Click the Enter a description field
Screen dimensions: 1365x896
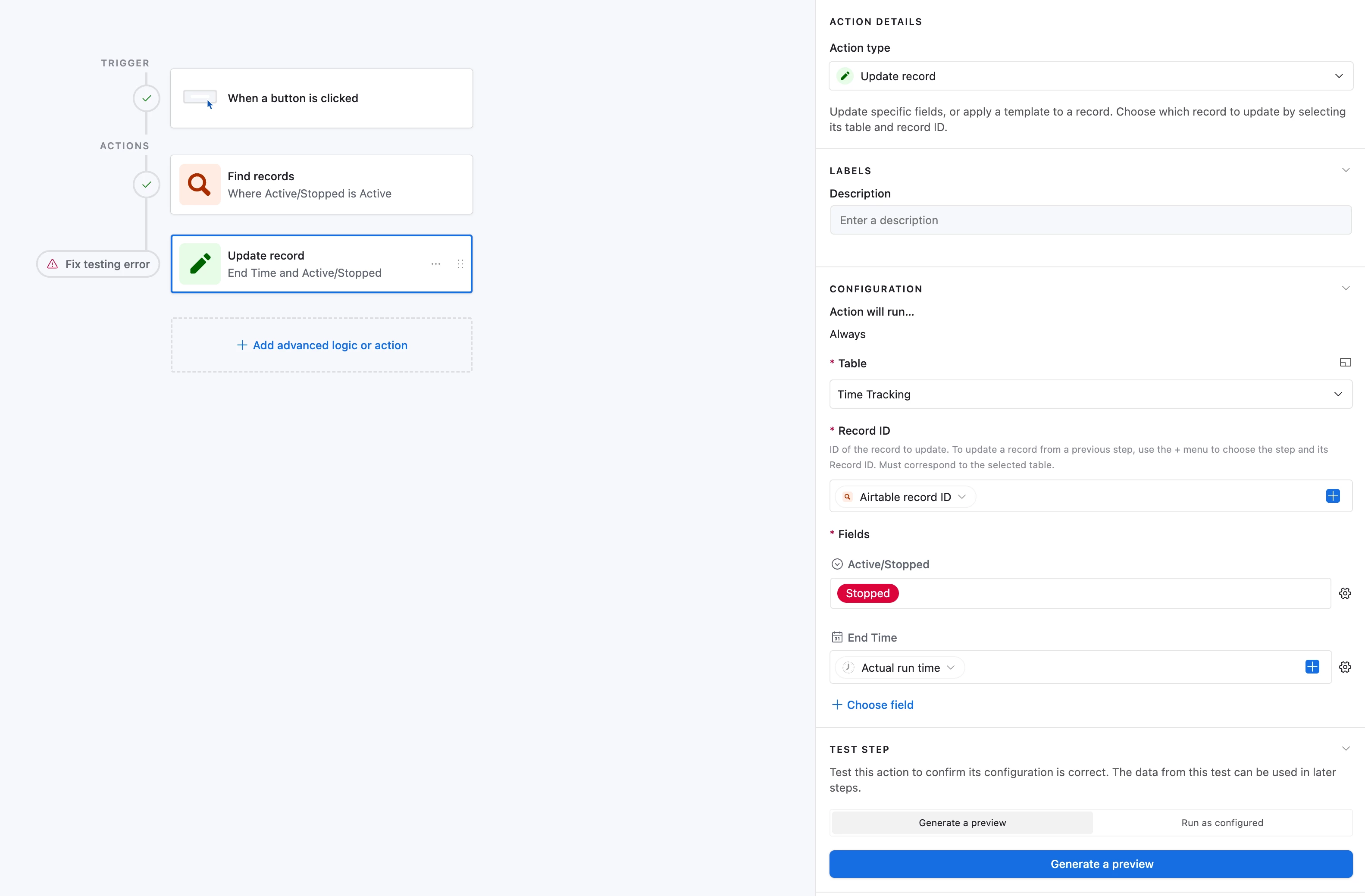coord(1090,220)
